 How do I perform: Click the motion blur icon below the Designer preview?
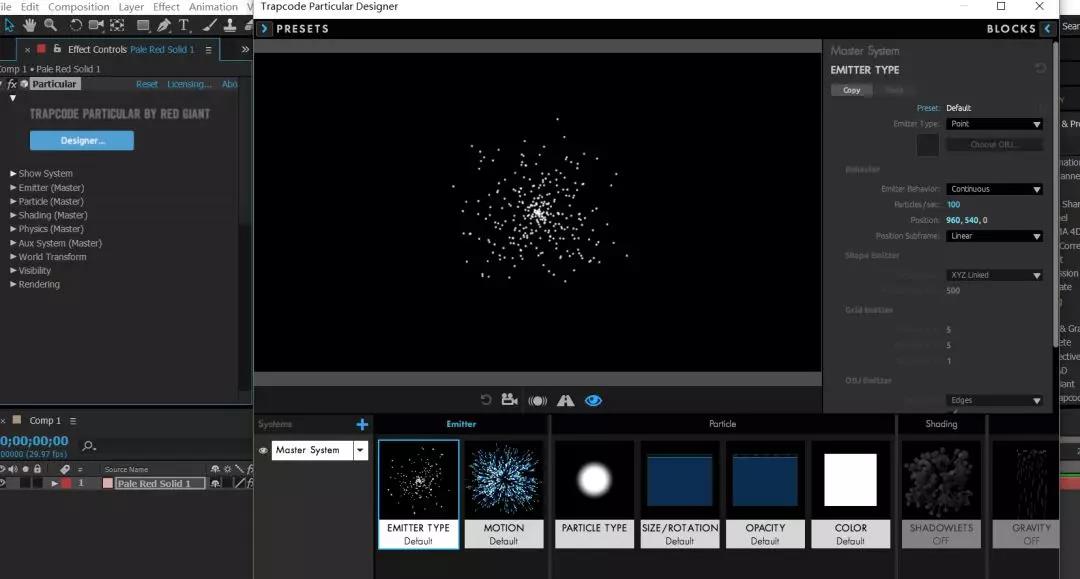pos(537,401)
